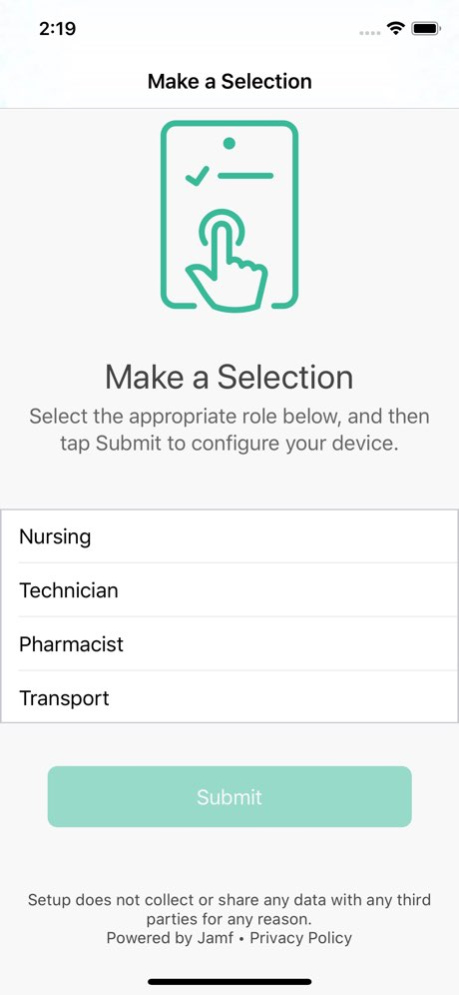
Task: Click the green clipboard hand illustration
Action: click(229, 216)
